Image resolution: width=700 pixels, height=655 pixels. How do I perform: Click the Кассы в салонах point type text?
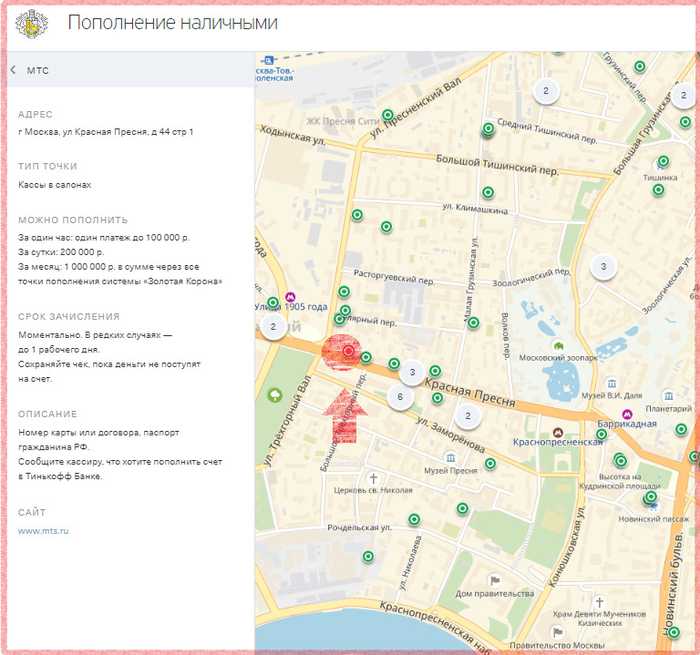click(x=55, y=185)
